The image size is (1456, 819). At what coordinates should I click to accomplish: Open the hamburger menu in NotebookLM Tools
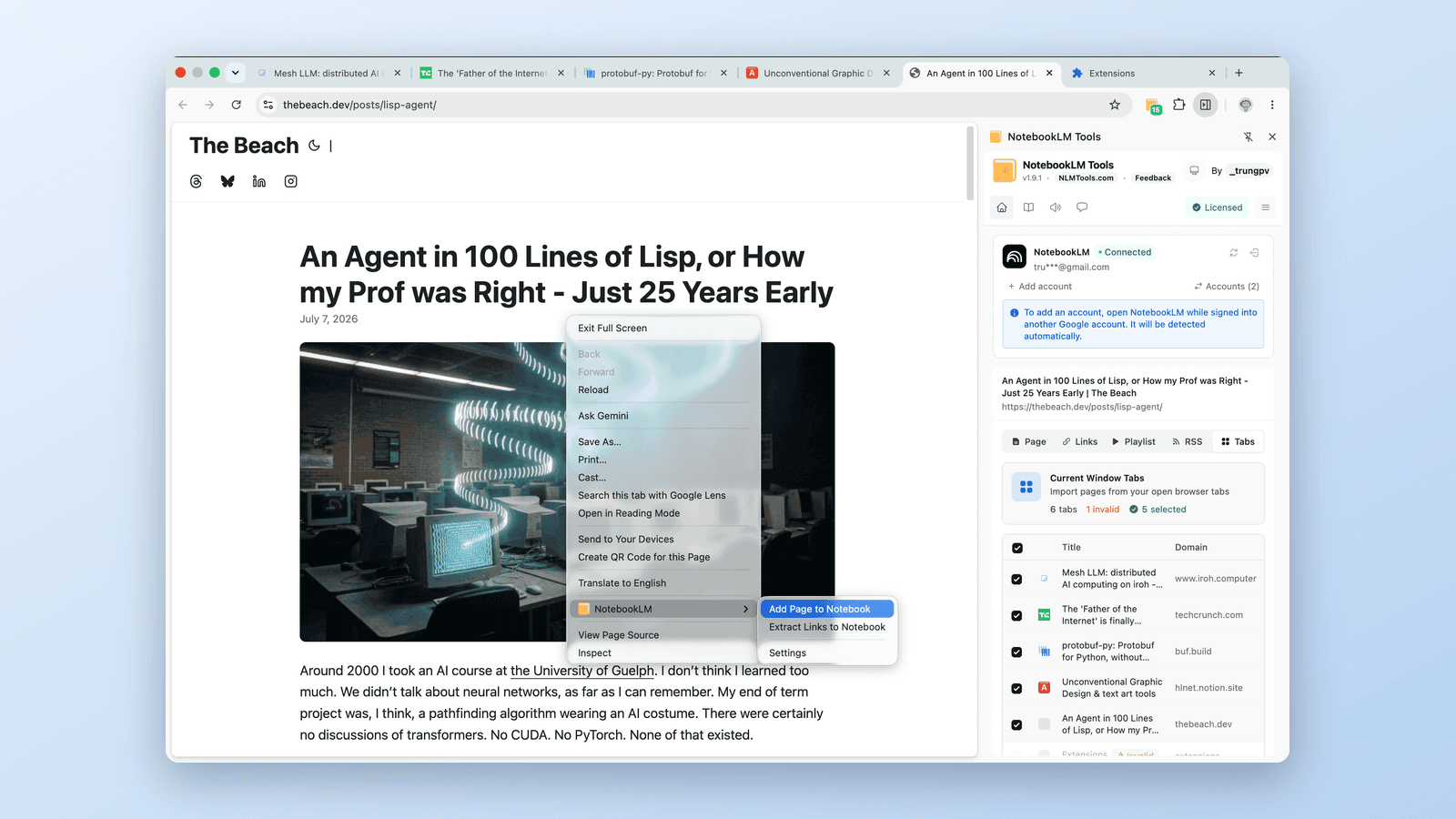1265,207
